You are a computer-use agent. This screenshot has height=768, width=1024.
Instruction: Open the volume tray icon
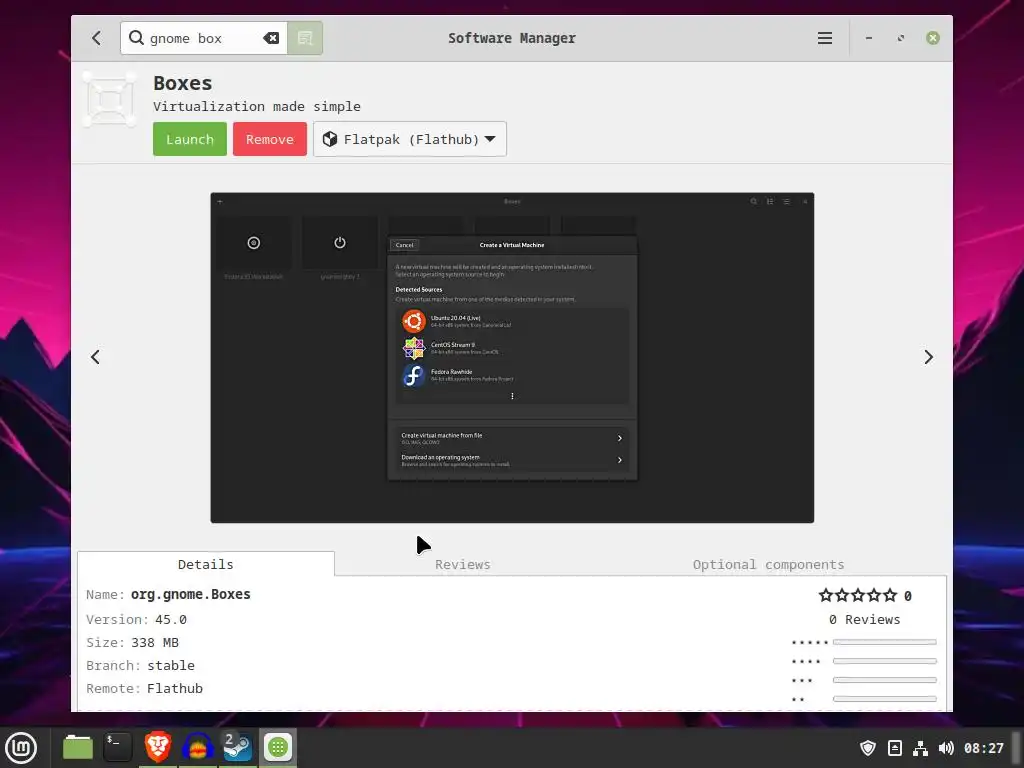pos(946,748)
